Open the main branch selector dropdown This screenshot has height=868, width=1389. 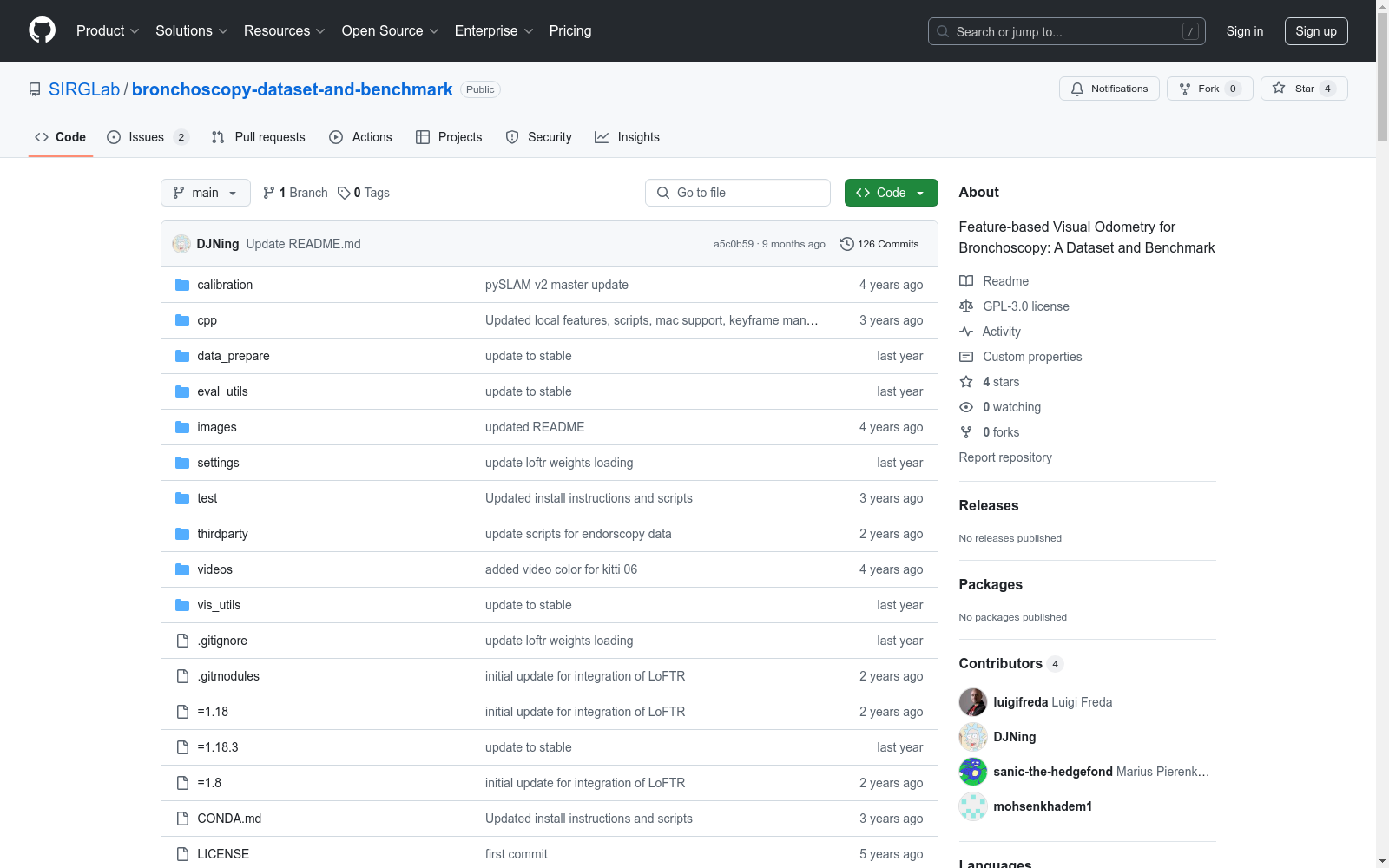[x=206, y=193]
